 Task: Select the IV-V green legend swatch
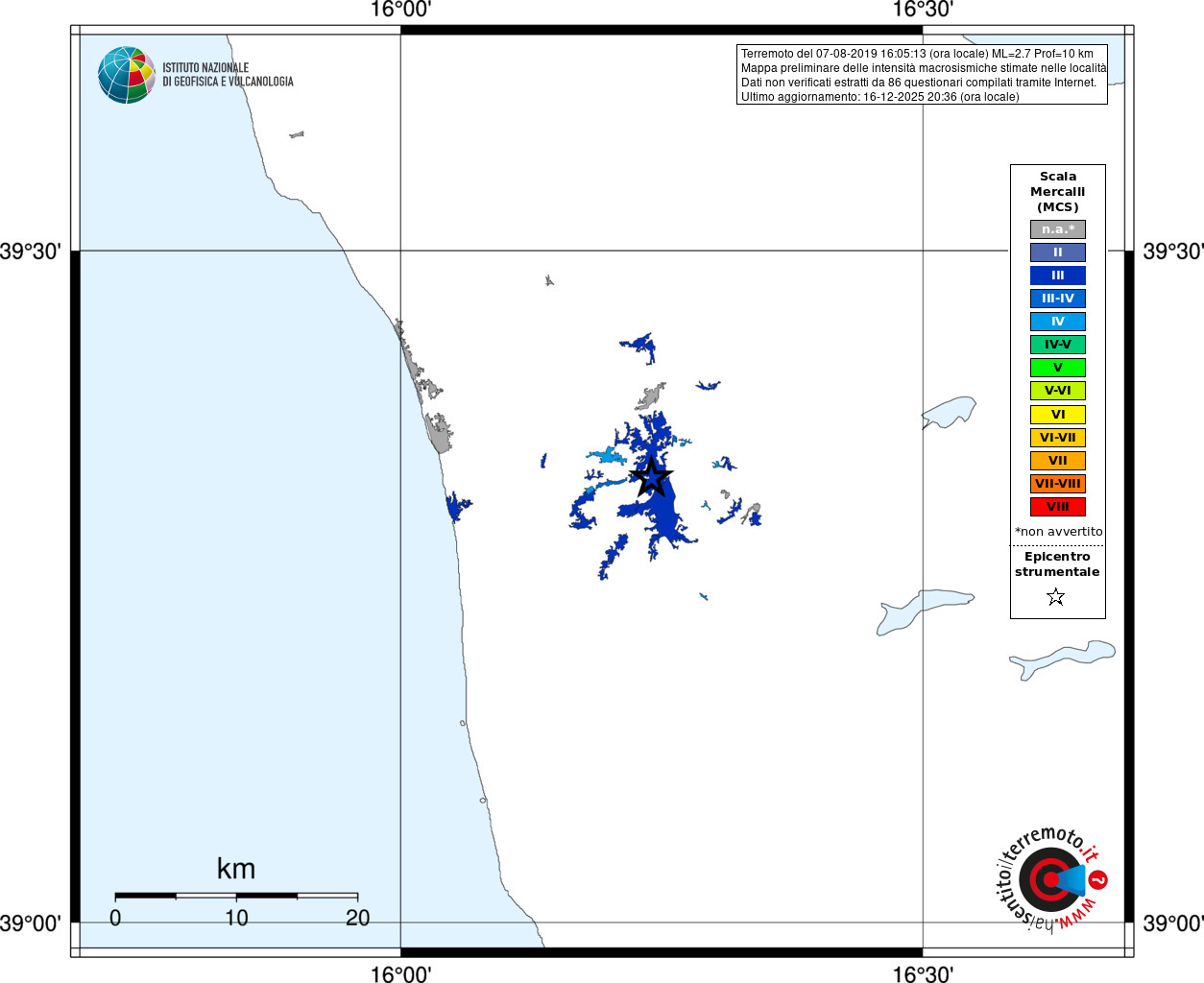[x=1058, y=345]
